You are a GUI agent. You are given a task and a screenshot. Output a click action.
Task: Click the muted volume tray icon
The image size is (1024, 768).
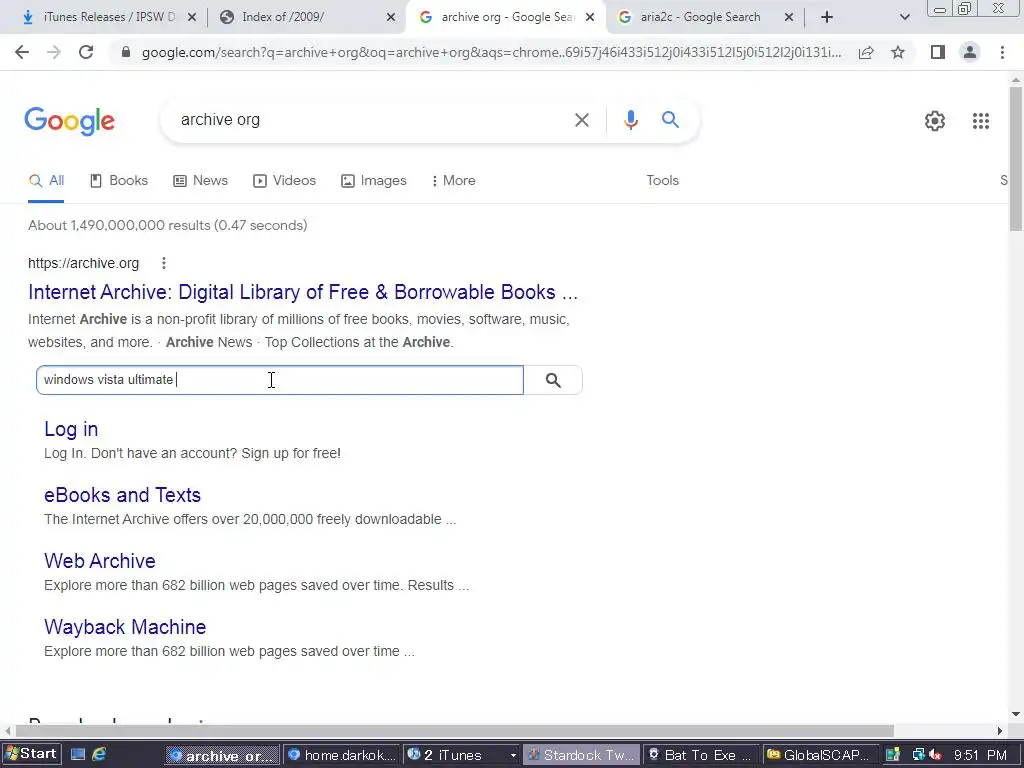point(935,755)
